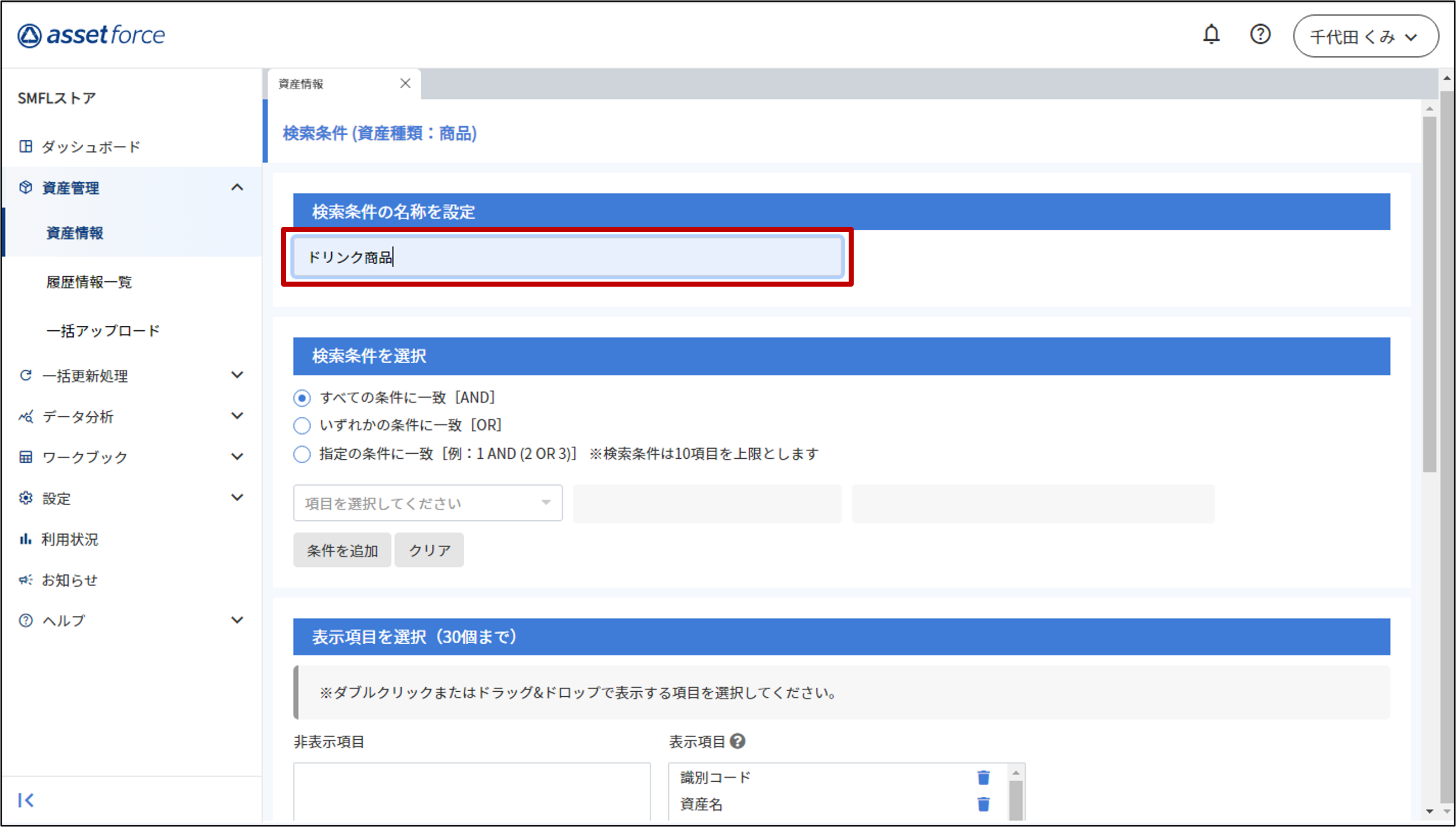Select 指定の条件に一致 radio button

(302, 454)
